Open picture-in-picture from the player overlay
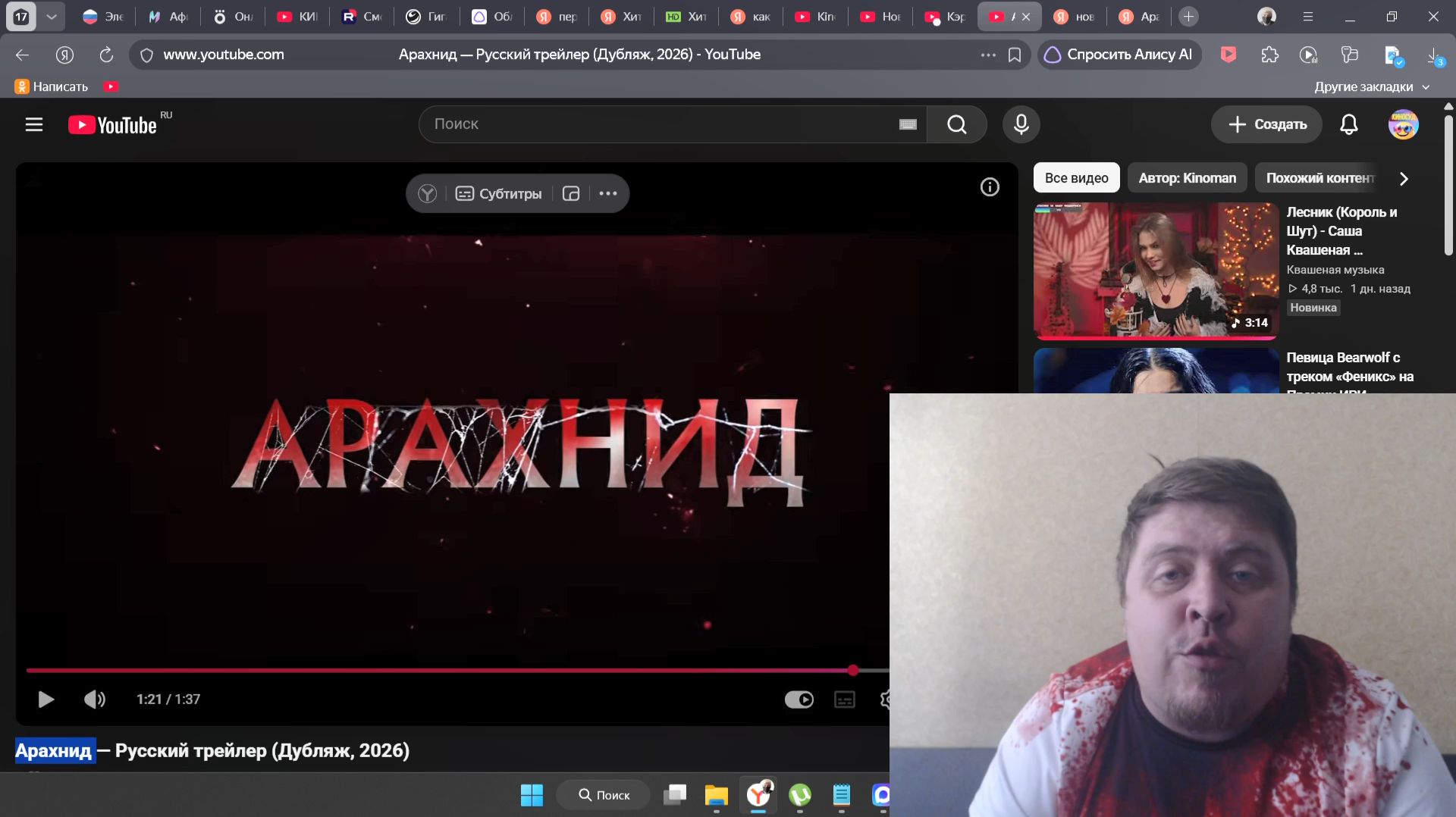1456x817 pixels. 571,194
